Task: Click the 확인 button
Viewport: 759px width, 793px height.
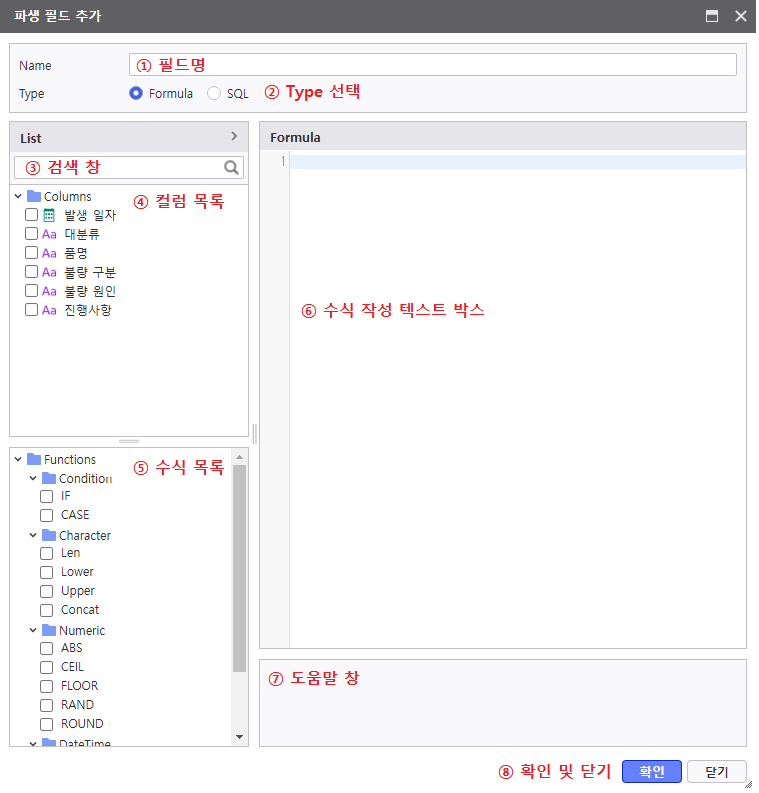Action: [x=651, y=772]
